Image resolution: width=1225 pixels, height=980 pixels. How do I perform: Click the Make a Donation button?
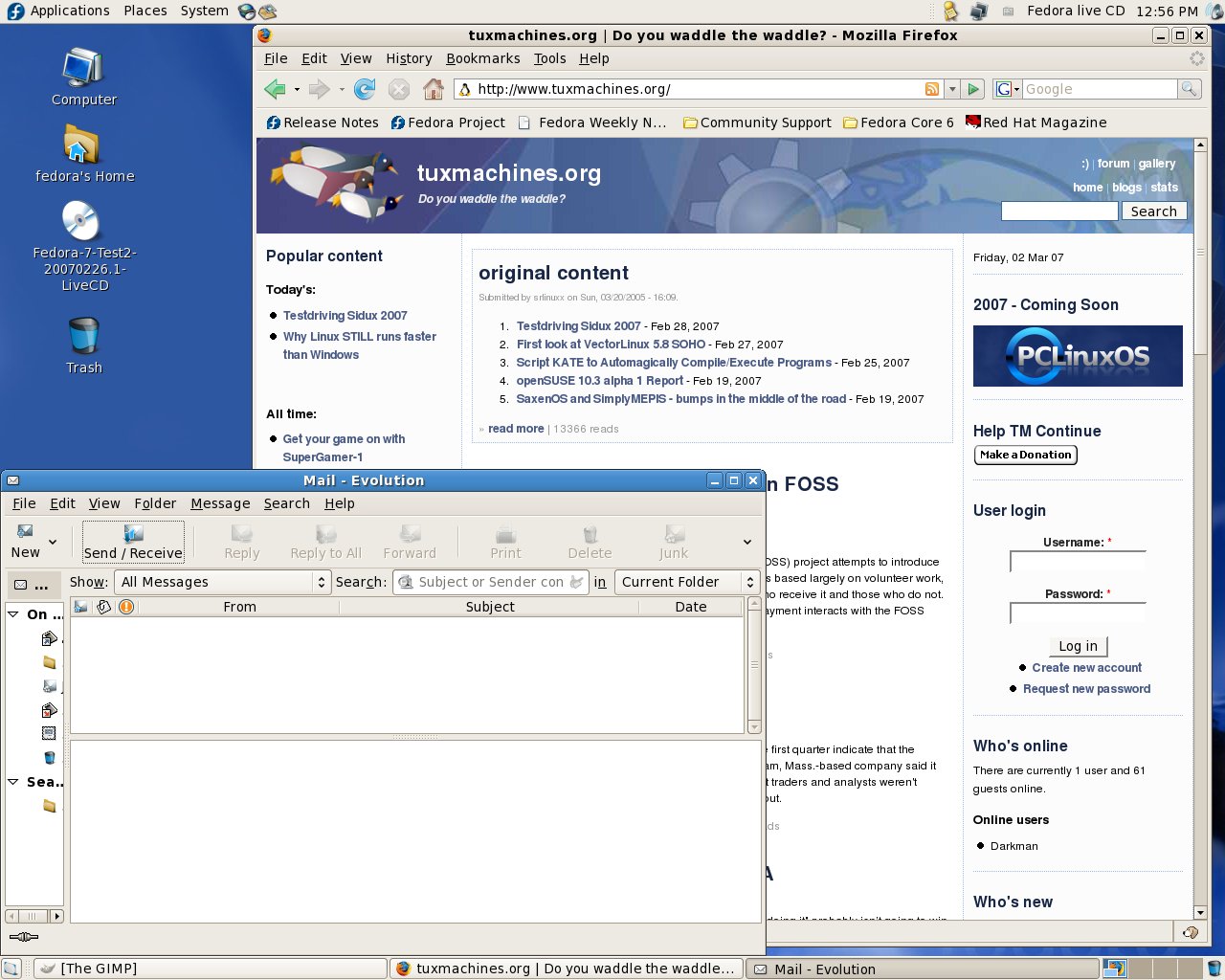click(1026, 455)
